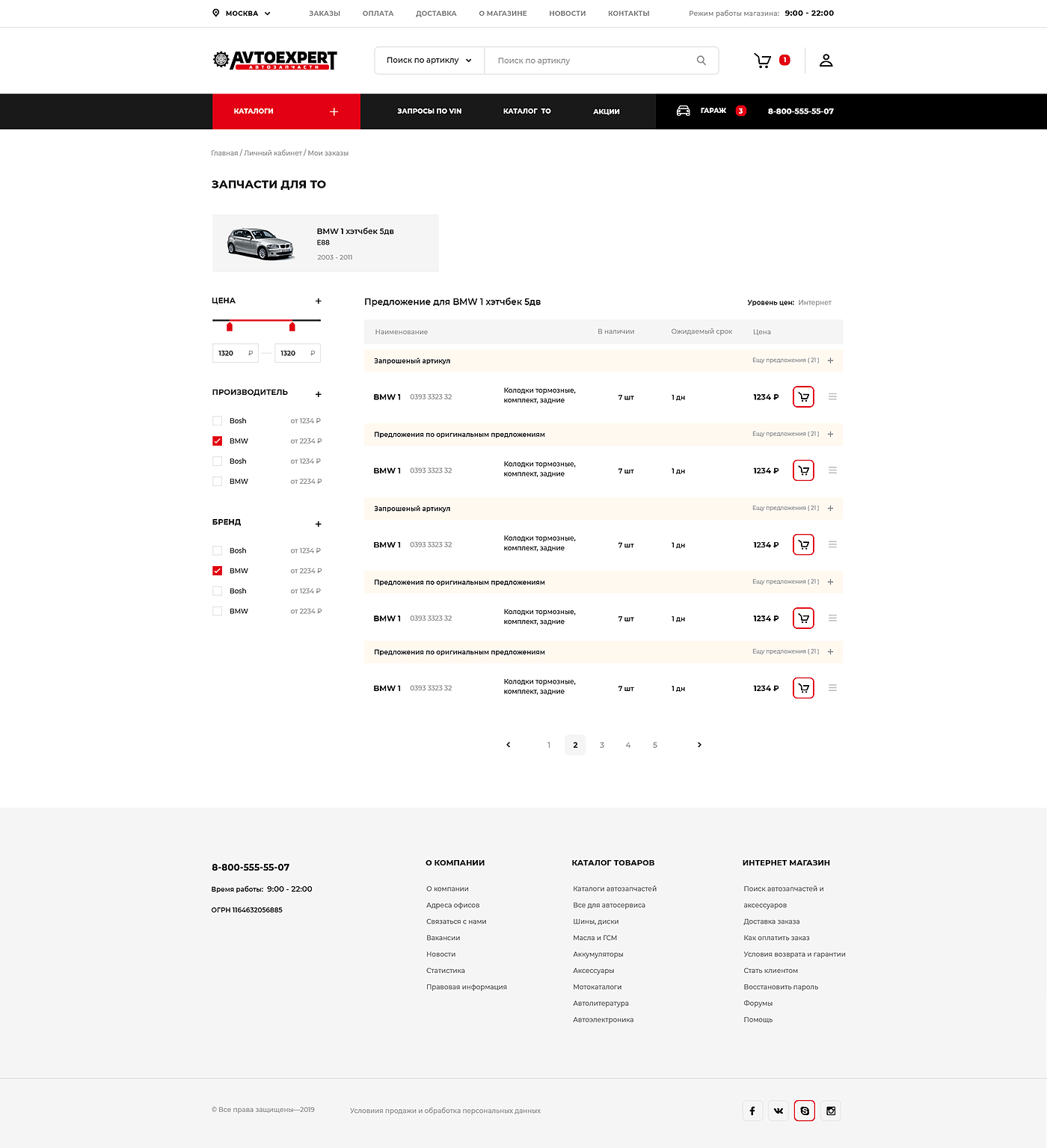Open the shopping cart in the header
The height and width of the screenshot is (1148, 1047).
point(762,61)
